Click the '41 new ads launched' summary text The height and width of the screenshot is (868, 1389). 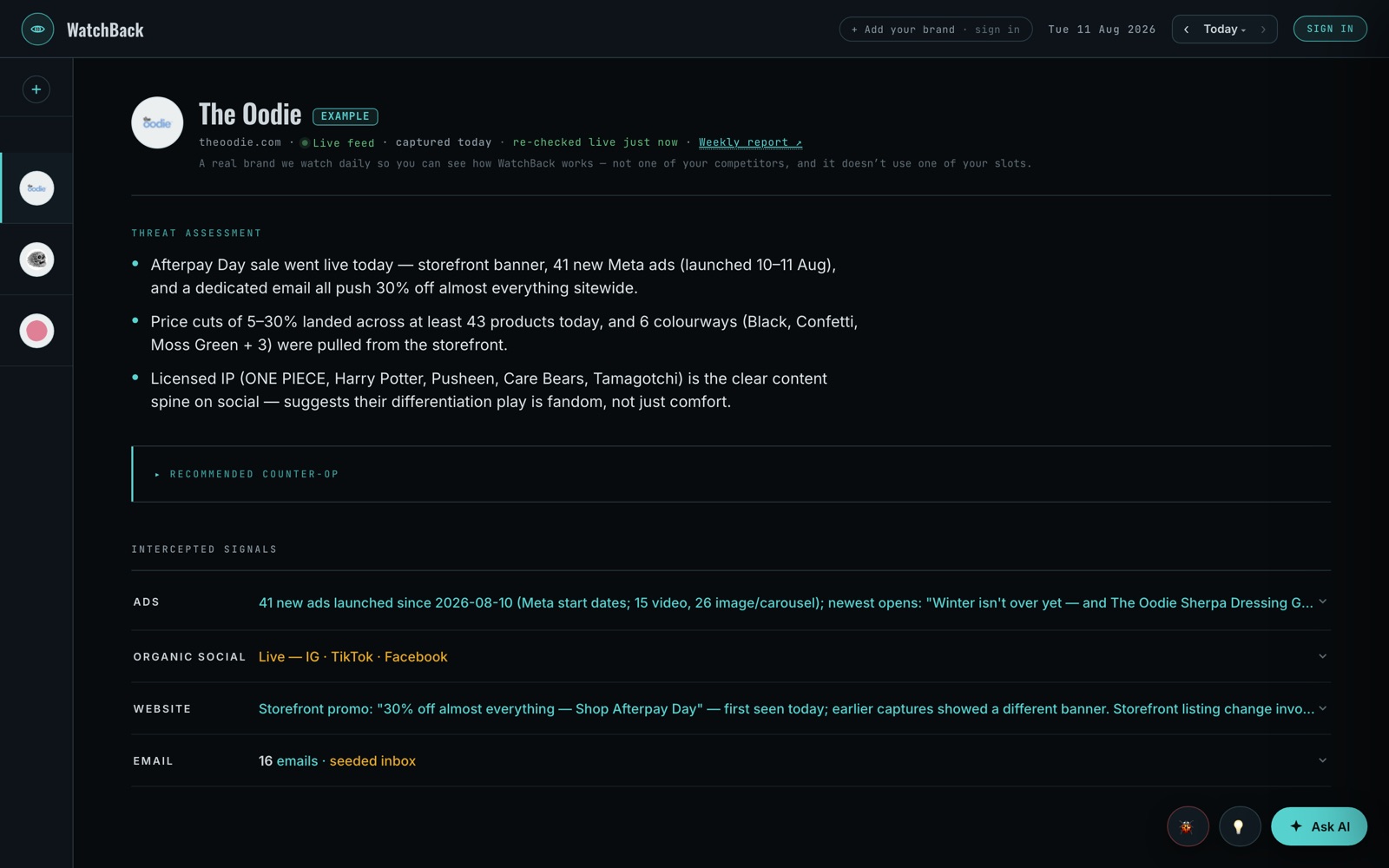(786, 602)
